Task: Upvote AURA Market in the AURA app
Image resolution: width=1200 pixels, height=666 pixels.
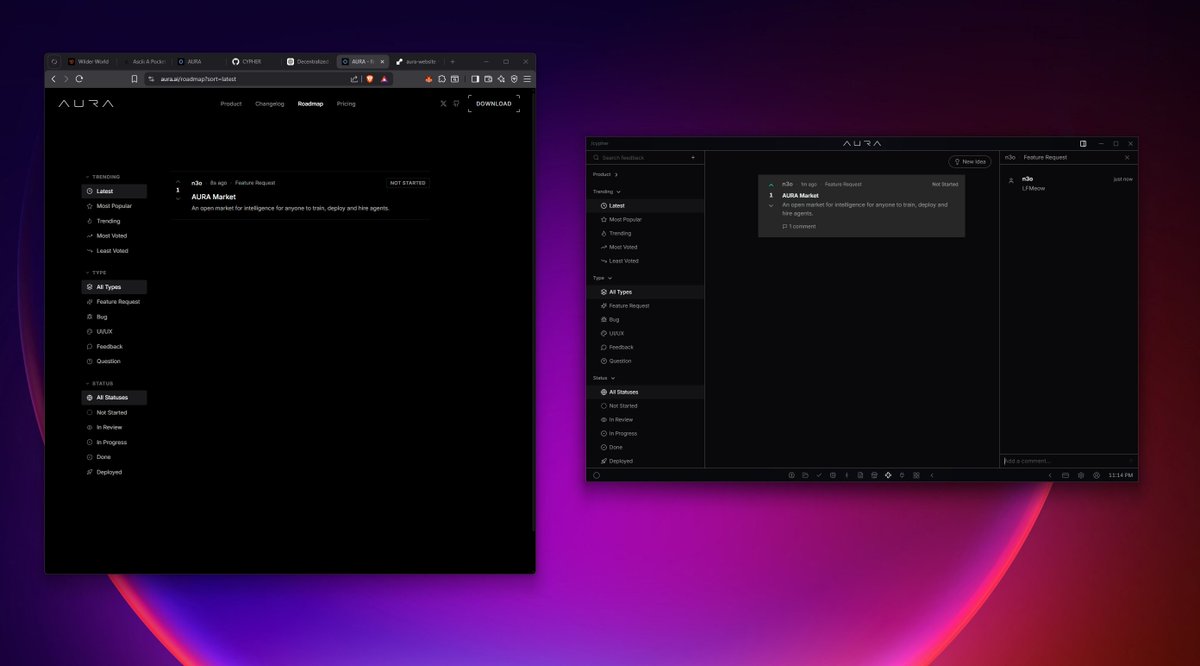Action: pyautogui.click(x=771, y=185)
